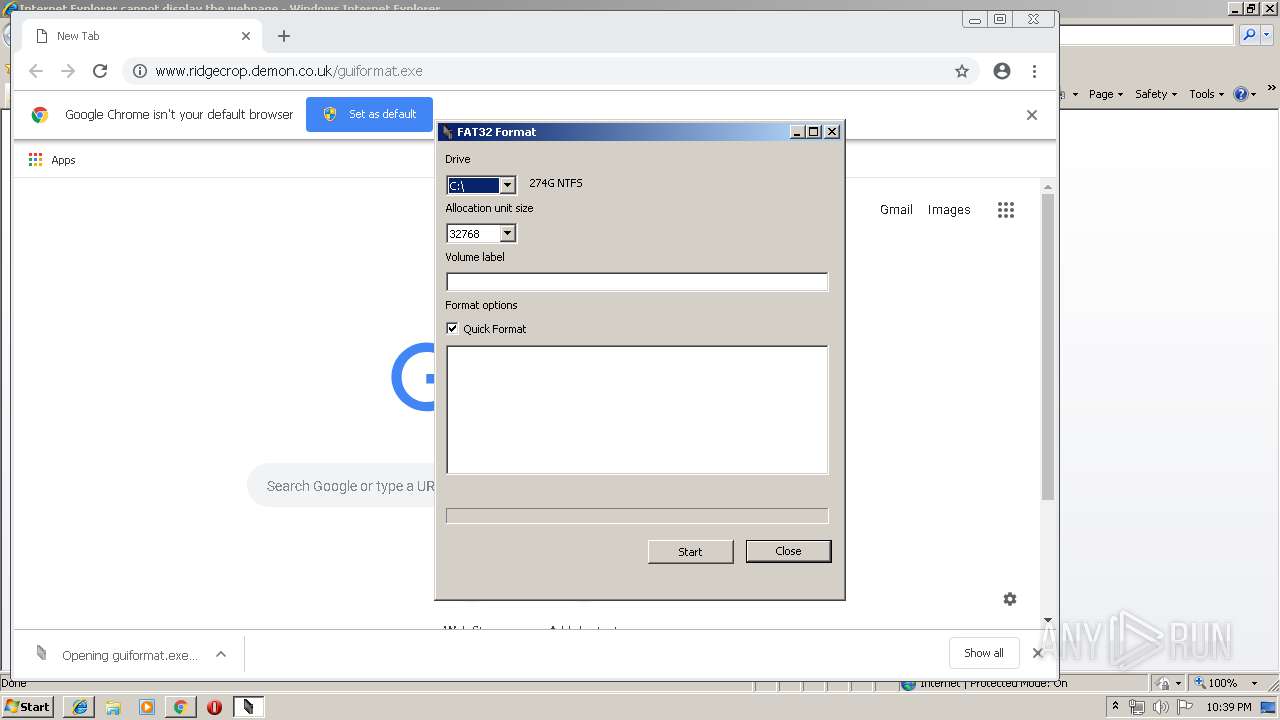Maximize the Chrome window
1280x720 pixels.
coord(1000,19)
